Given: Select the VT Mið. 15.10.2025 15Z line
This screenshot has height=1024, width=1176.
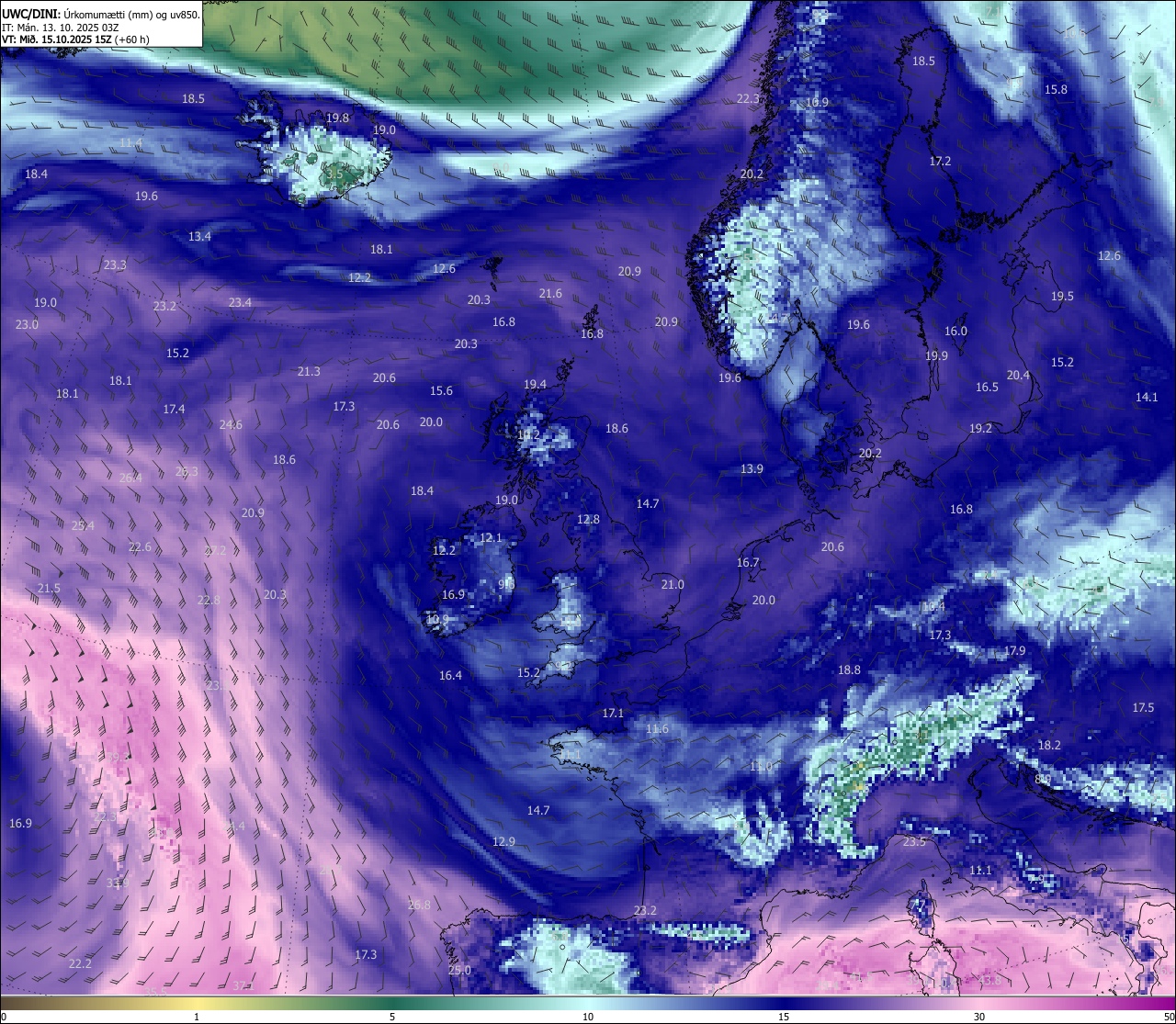Looking at the screenshot, I should coord(75,39).
